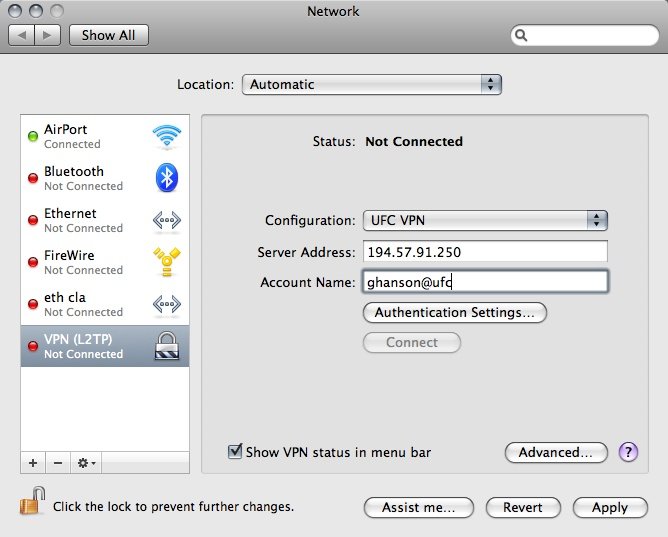
Task: Click the Server Address input field
Action: pyautogui.click(x=484, y=252)
